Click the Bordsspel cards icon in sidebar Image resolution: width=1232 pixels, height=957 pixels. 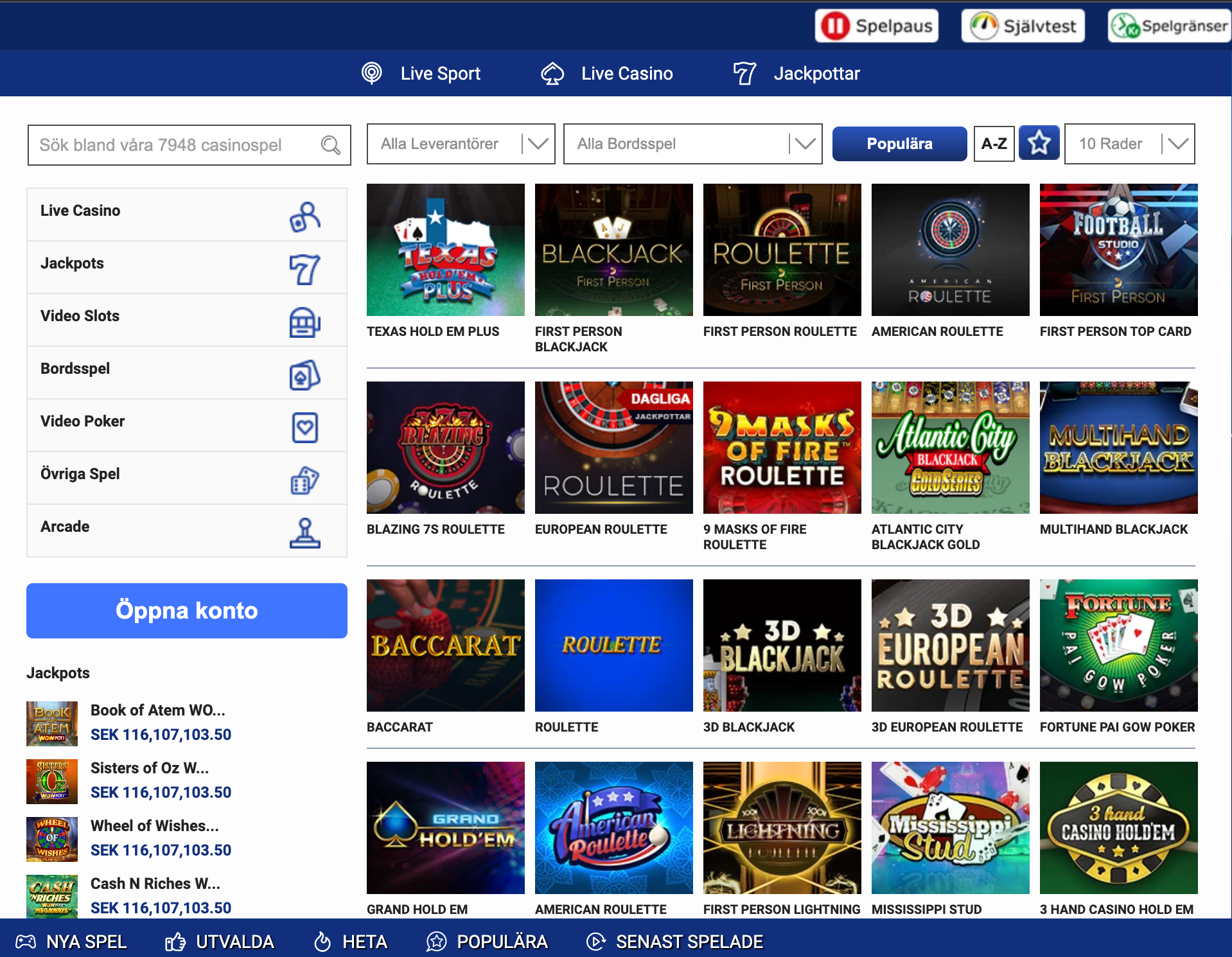coord(304,375)
